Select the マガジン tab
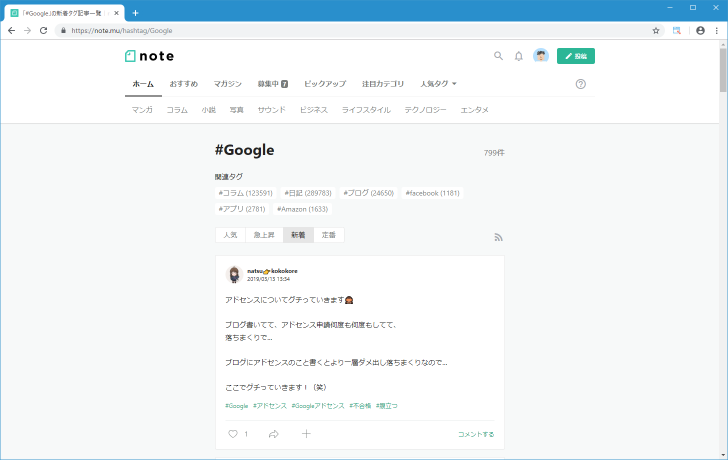Screen dimensions: 728x460 click(228, 84)
